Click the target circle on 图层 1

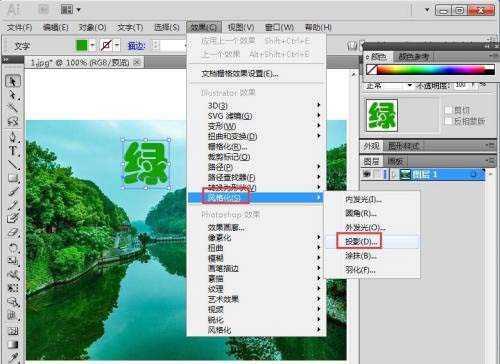pos(473,174)
